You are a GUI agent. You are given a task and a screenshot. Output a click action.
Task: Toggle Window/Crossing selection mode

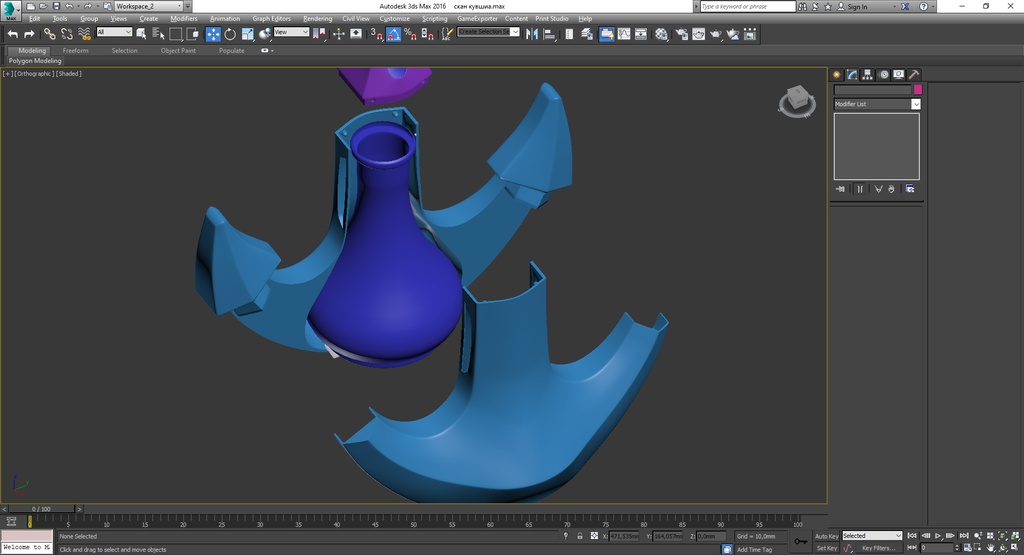[193, 34]
